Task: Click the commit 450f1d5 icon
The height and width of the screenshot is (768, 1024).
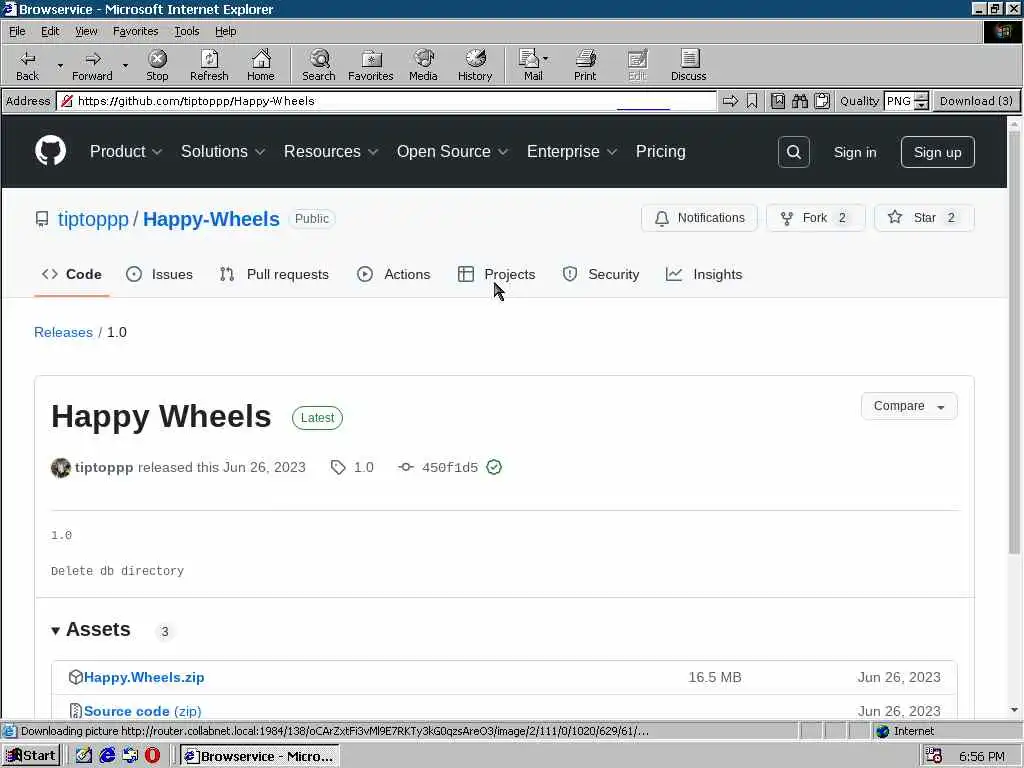Action: pyautogui.click(x=406, y=467)
